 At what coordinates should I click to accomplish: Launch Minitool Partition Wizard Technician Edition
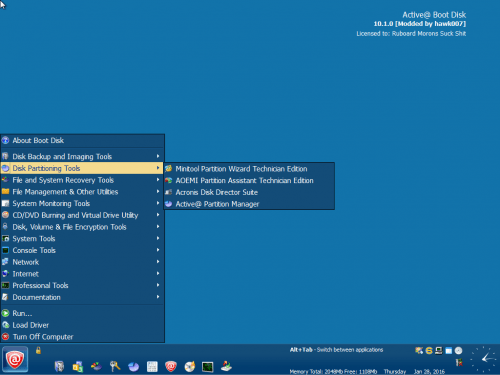(249, 169)
